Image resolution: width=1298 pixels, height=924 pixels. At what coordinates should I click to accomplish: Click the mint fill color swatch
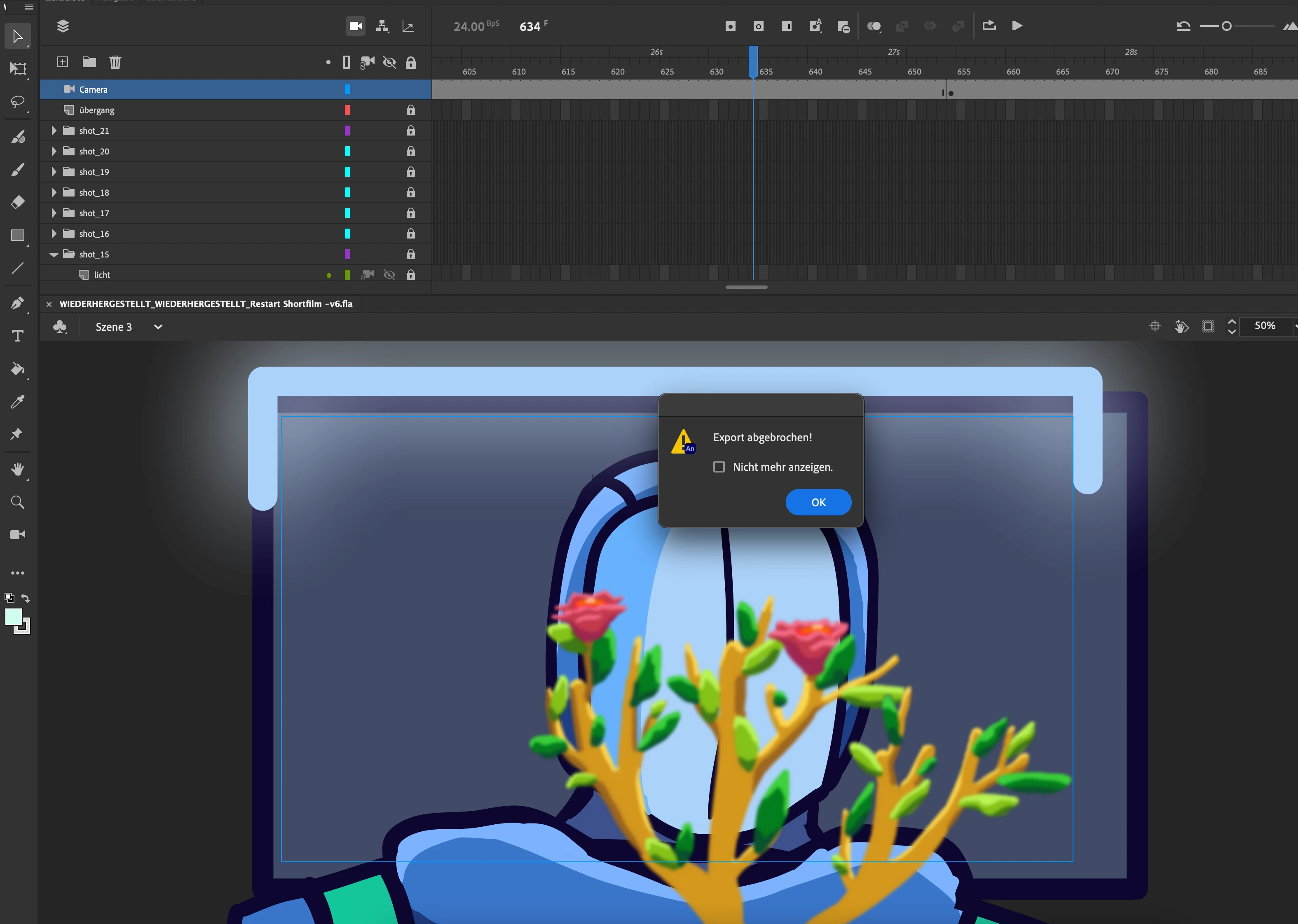(13, 617)
